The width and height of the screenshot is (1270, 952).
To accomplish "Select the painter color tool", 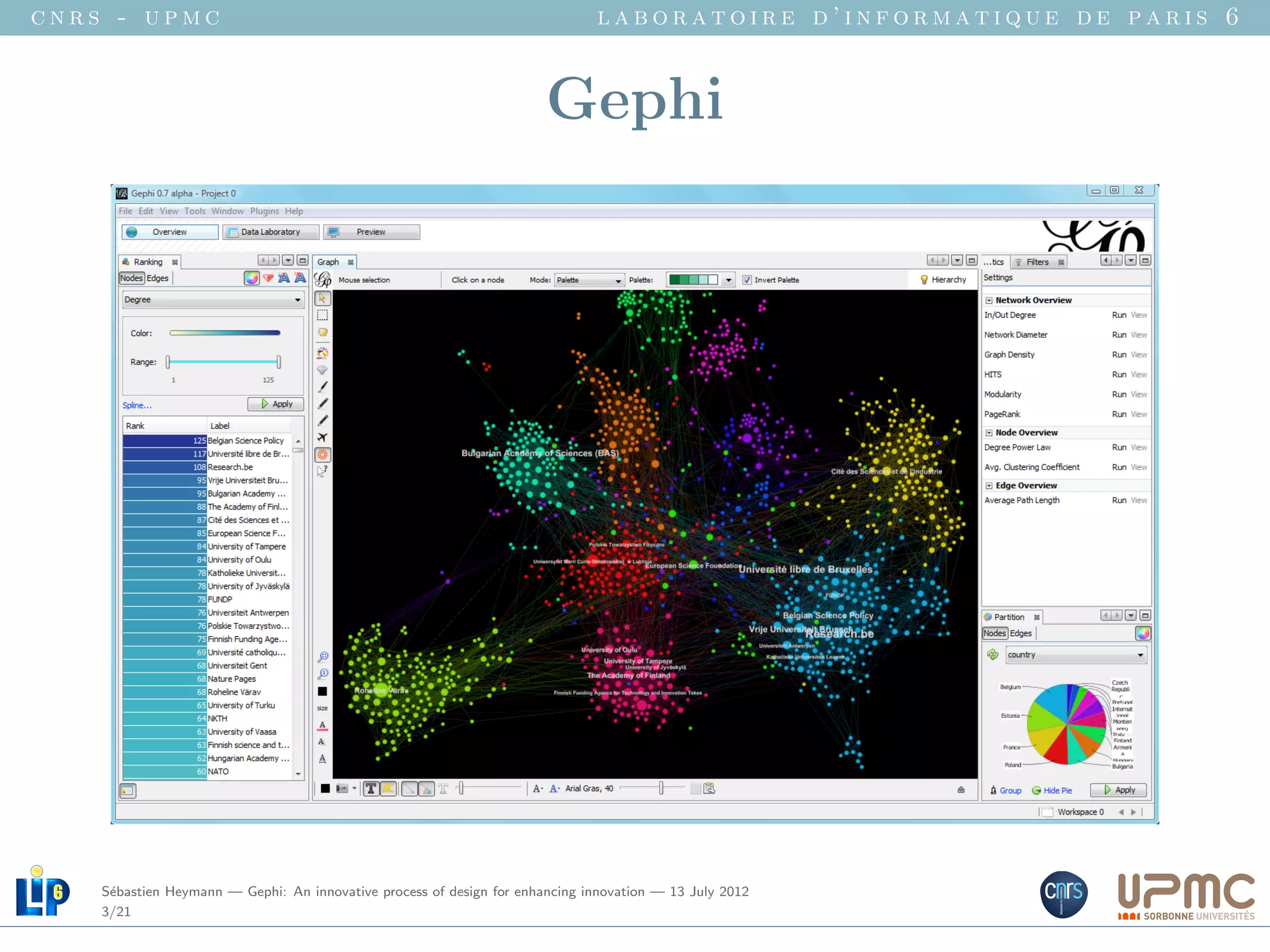I will (x=322, y=353).
